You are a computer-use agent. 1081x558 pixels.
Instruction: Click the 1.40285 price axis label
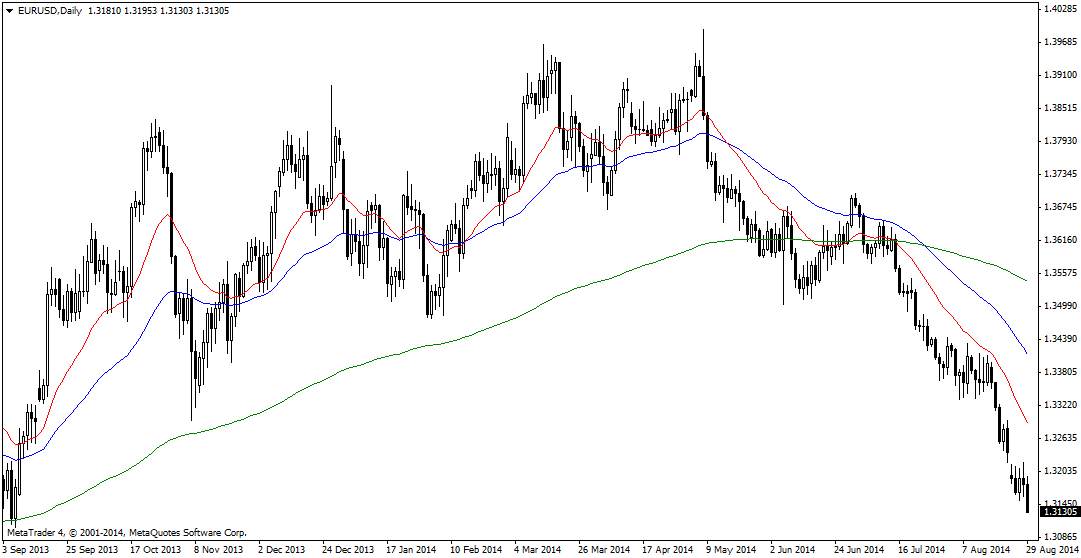tap(1059, 9)
